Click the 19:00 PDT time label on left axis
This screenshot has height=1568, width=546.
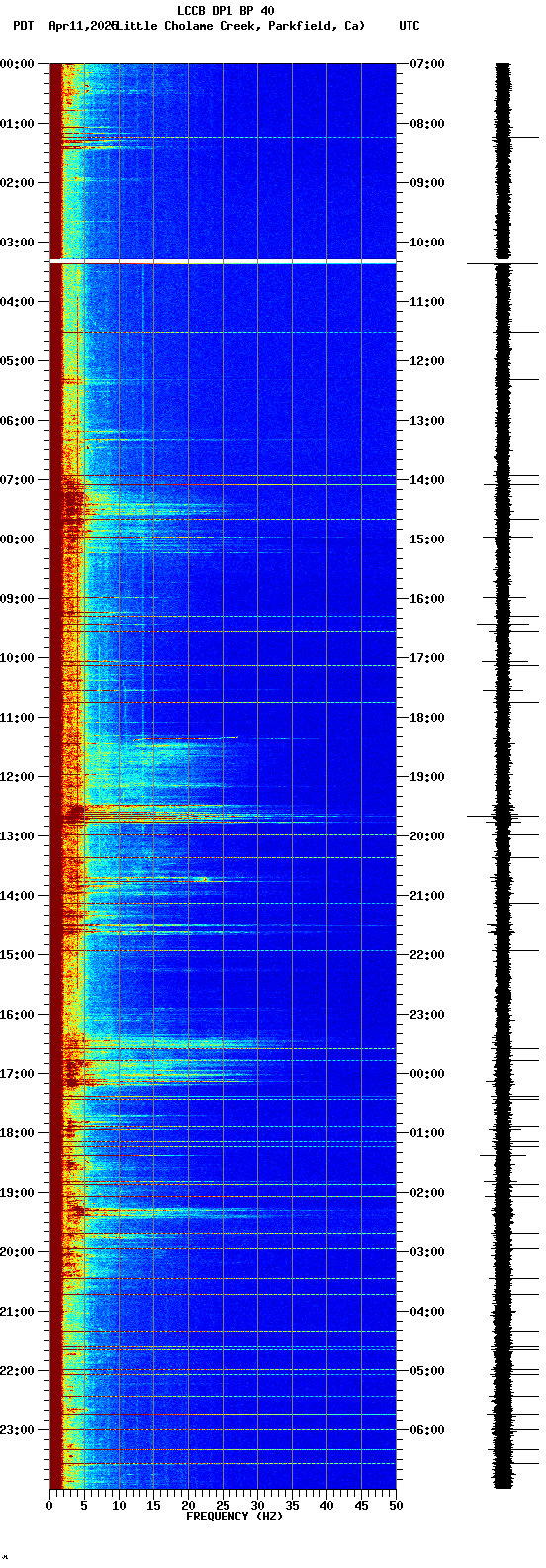click(x=17, y=1193)
